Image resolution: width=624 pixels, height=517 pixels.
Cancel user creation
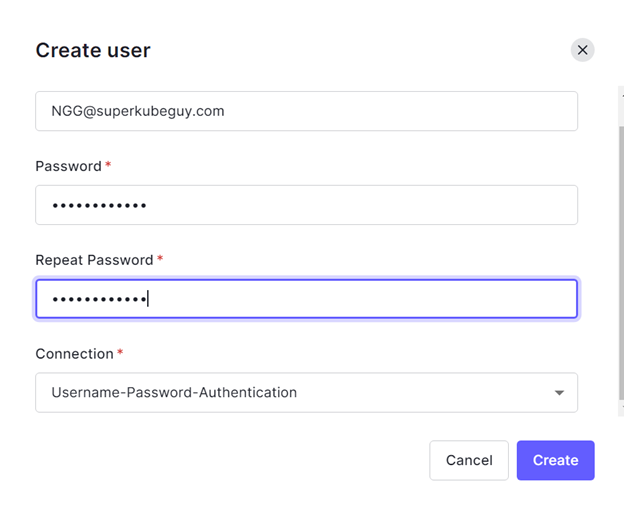tap(469, 460)
